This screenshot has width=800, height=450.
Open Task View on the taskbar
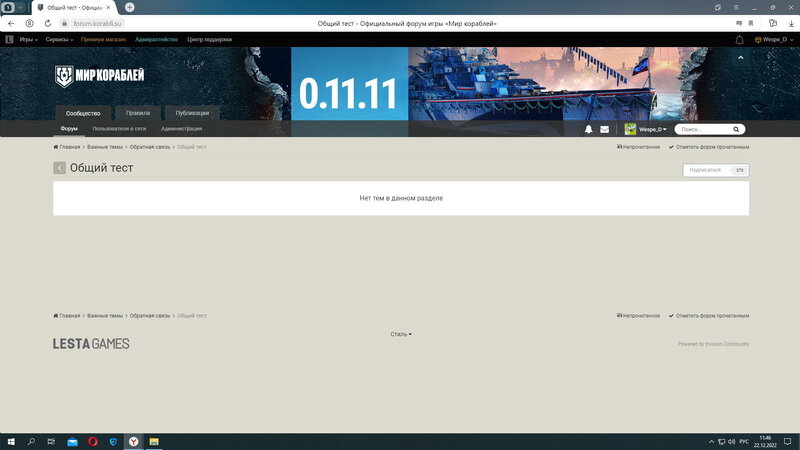tap(51, 441)
